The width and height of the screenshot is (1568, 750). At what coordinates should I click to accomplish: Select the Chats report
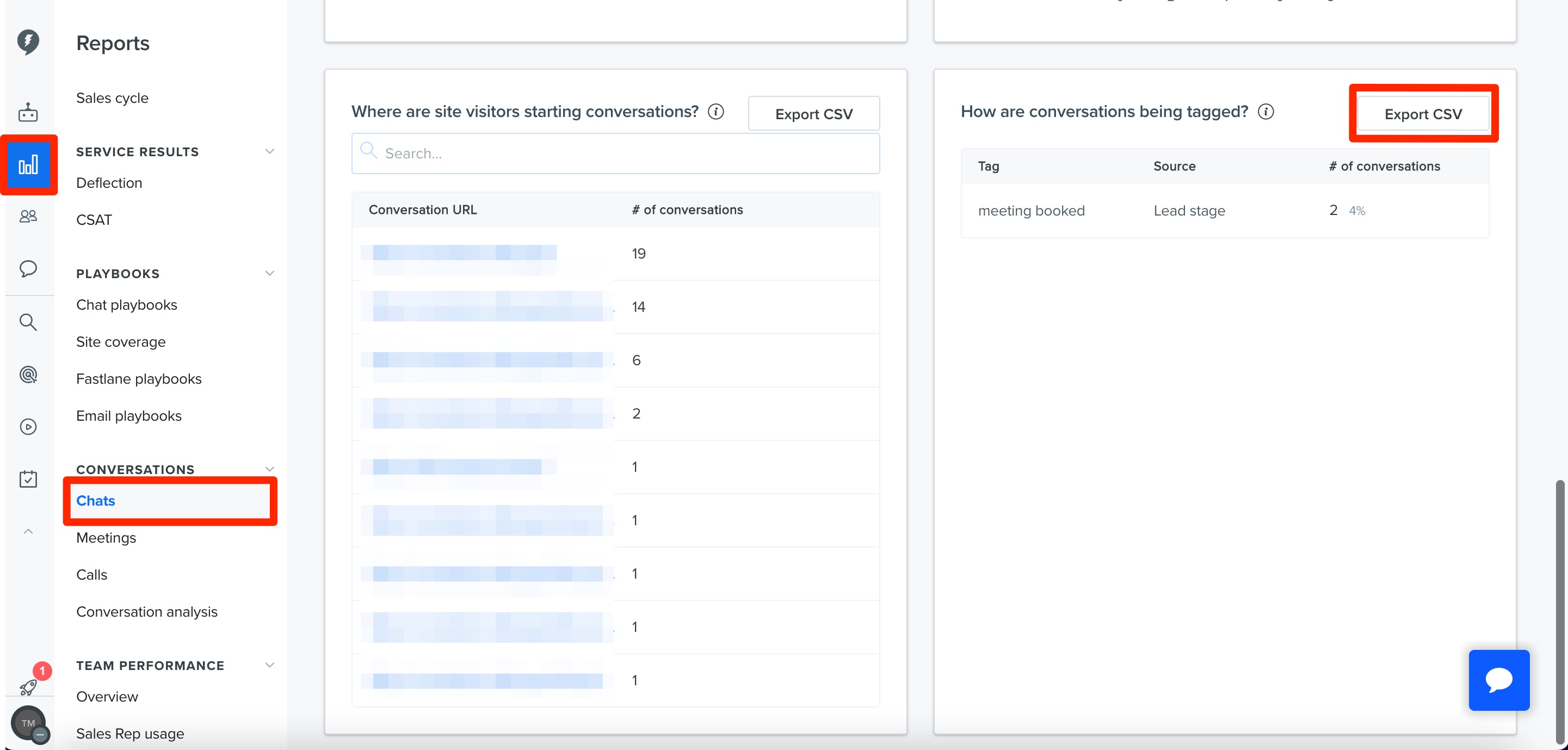click(x=170, y=501)
